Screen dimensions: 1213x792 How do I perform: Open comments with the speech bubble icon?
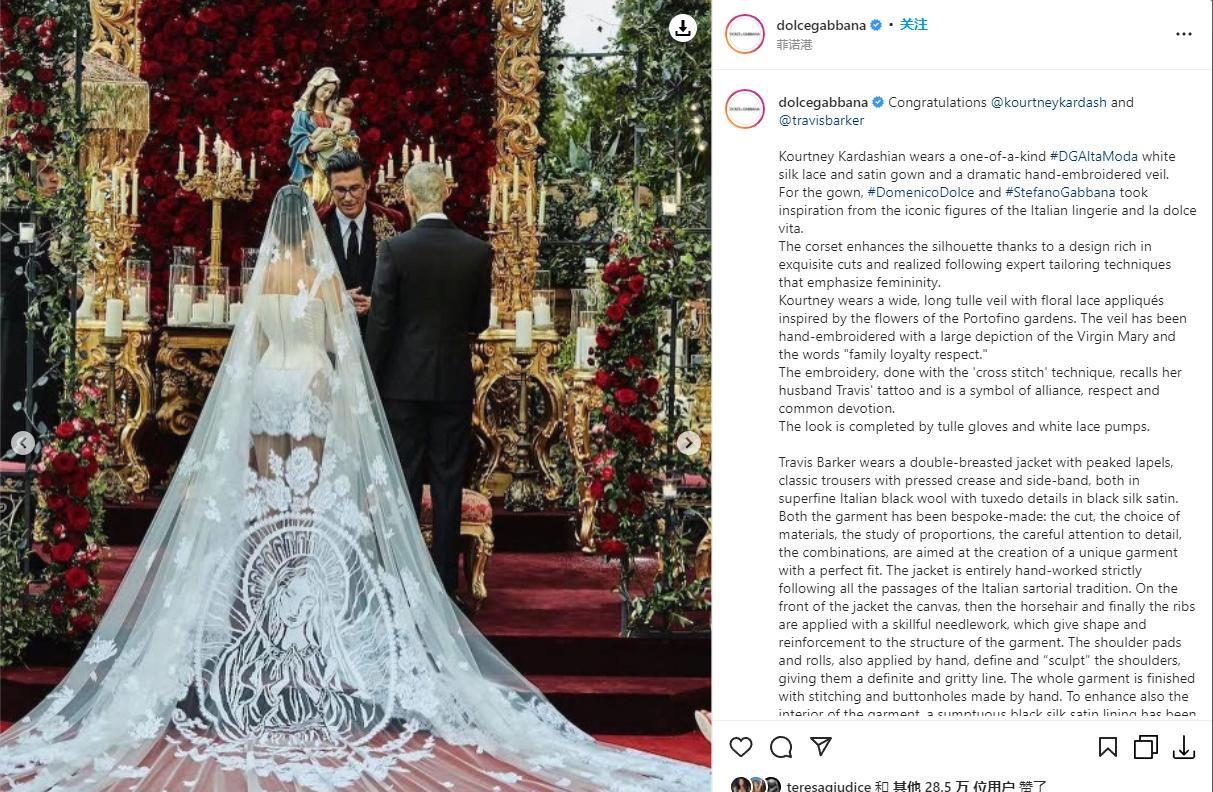click(781, 747)
